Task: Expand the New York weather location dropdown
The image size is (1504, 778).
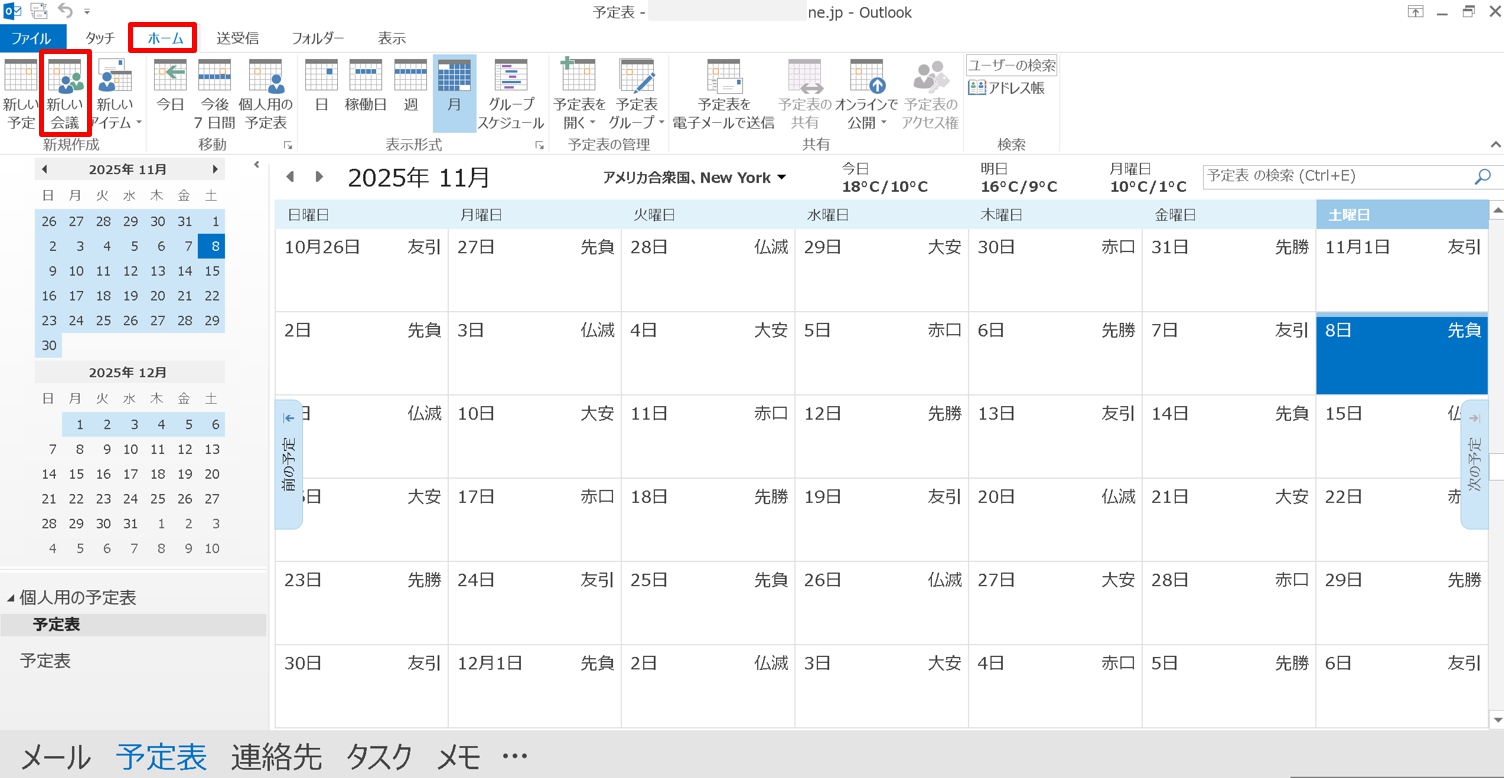Action: pos(781,178)
